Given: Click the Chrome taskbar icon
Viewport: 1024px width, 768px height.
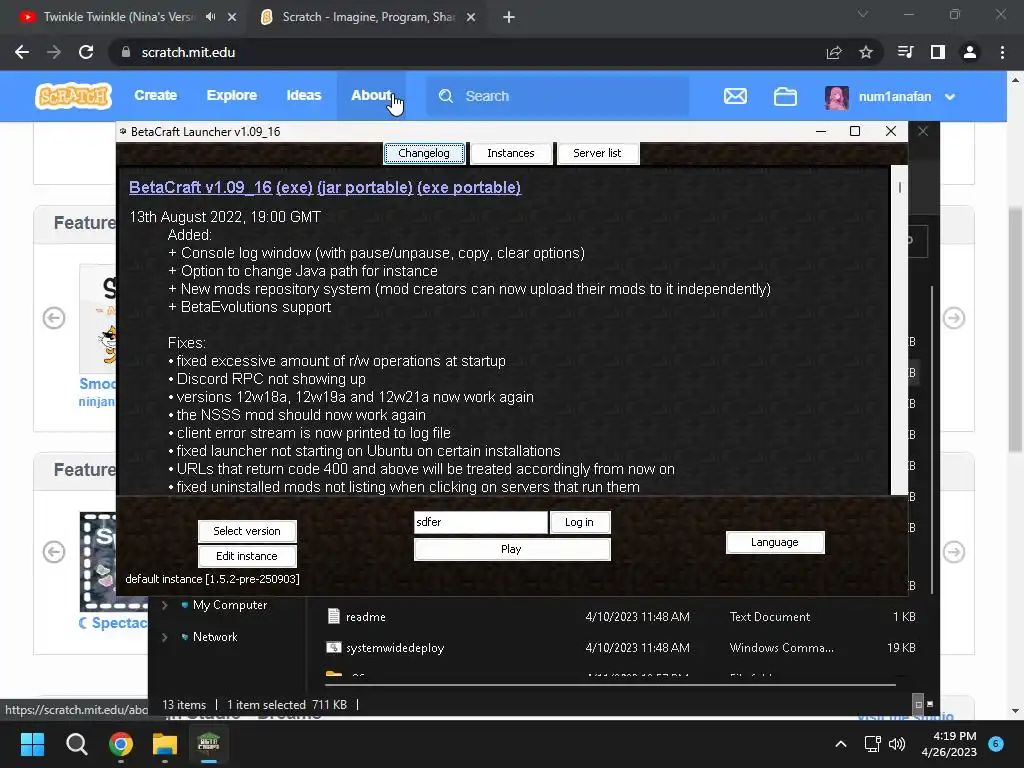Looking at the screenshot, I should [121, 744].
